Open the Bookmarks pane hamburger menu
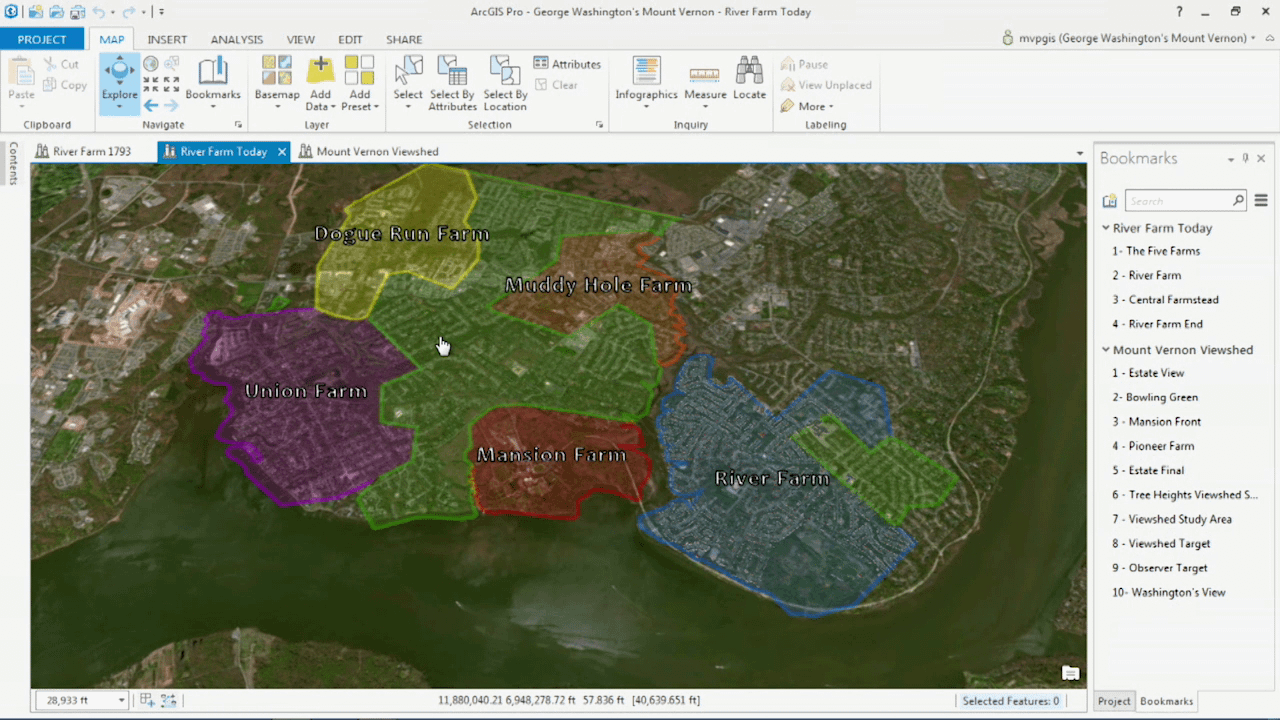 1261,201
